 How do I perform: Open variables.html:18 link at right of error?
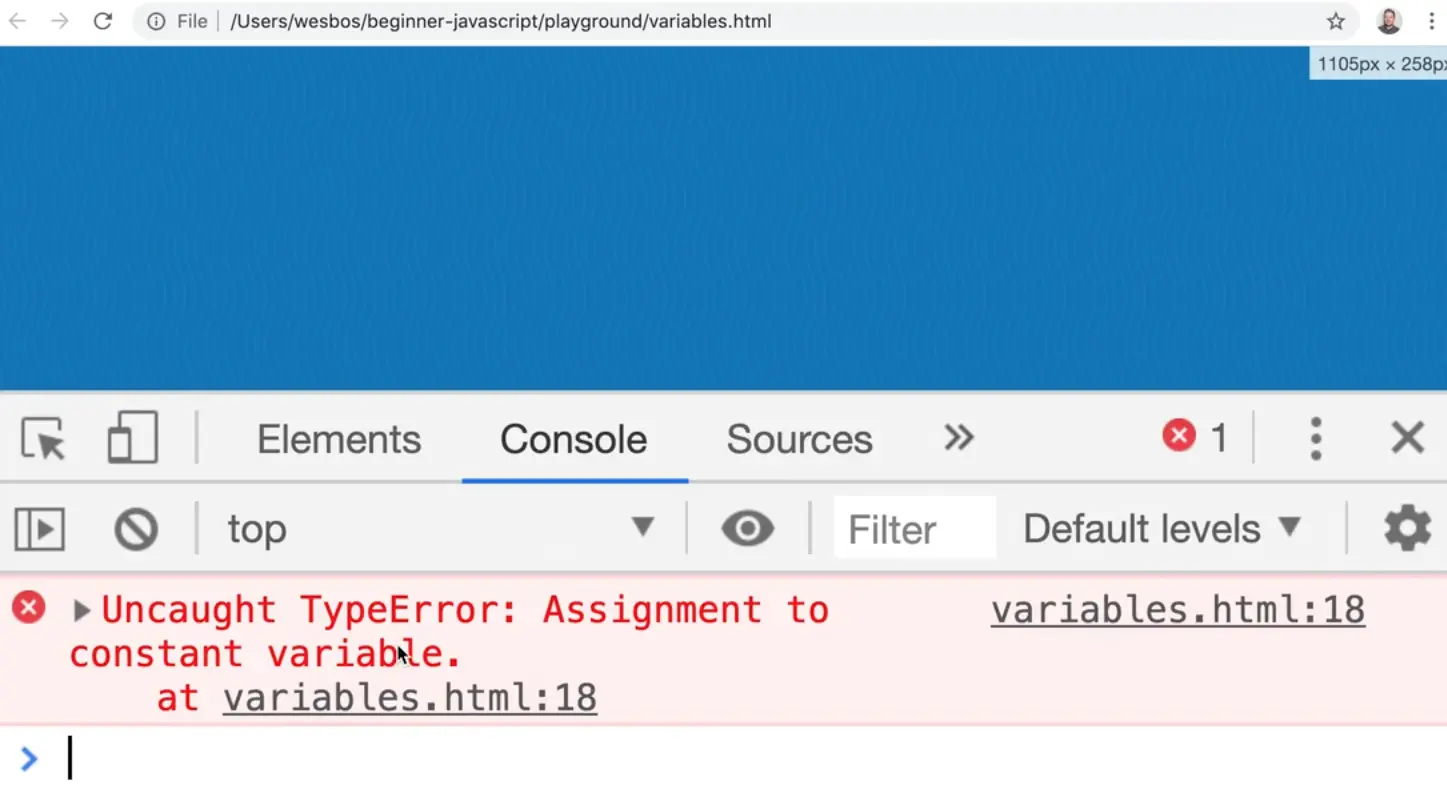click(1177, 610)
